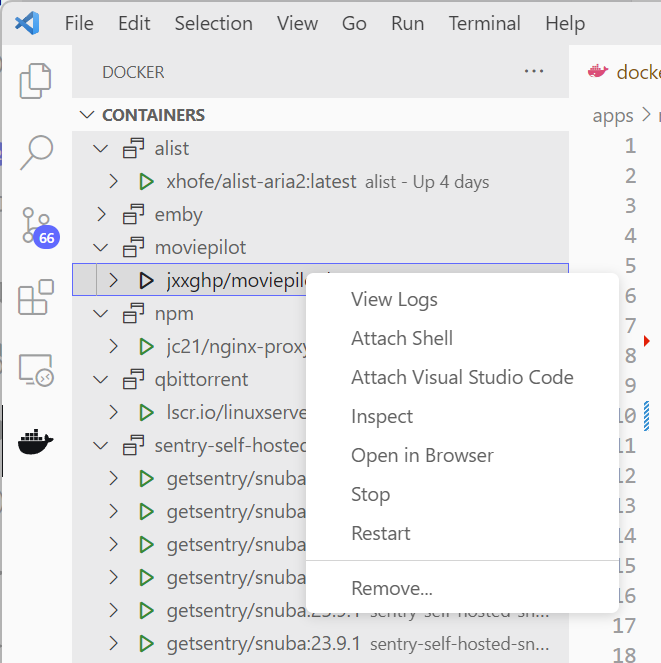This screenshot has height=663, width=661.
Task: Open the Search view icon
Action: [x=36, y=152]
